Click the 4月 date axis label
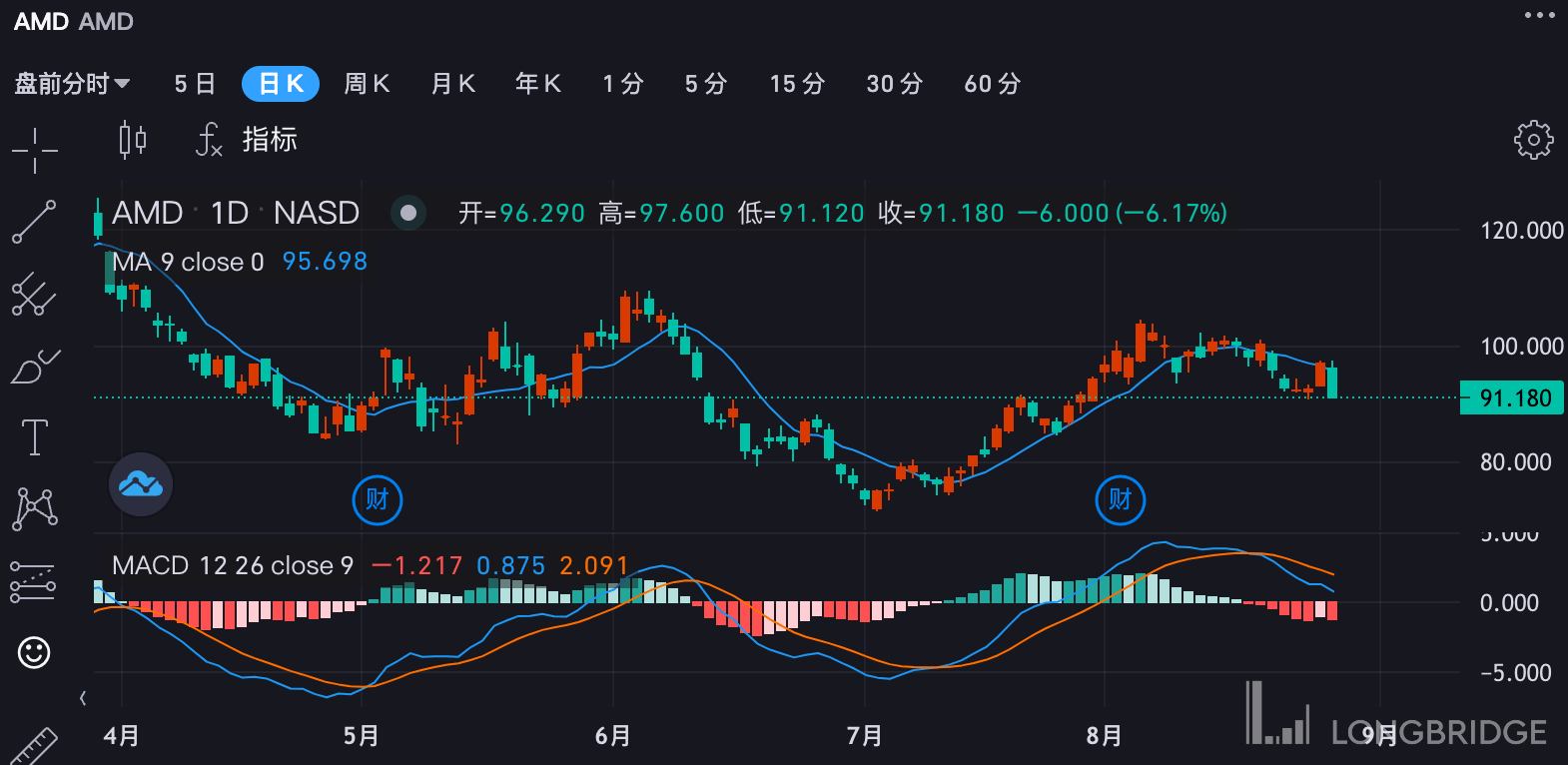This screenshot has height=765, width=1568. coord(122,736)
